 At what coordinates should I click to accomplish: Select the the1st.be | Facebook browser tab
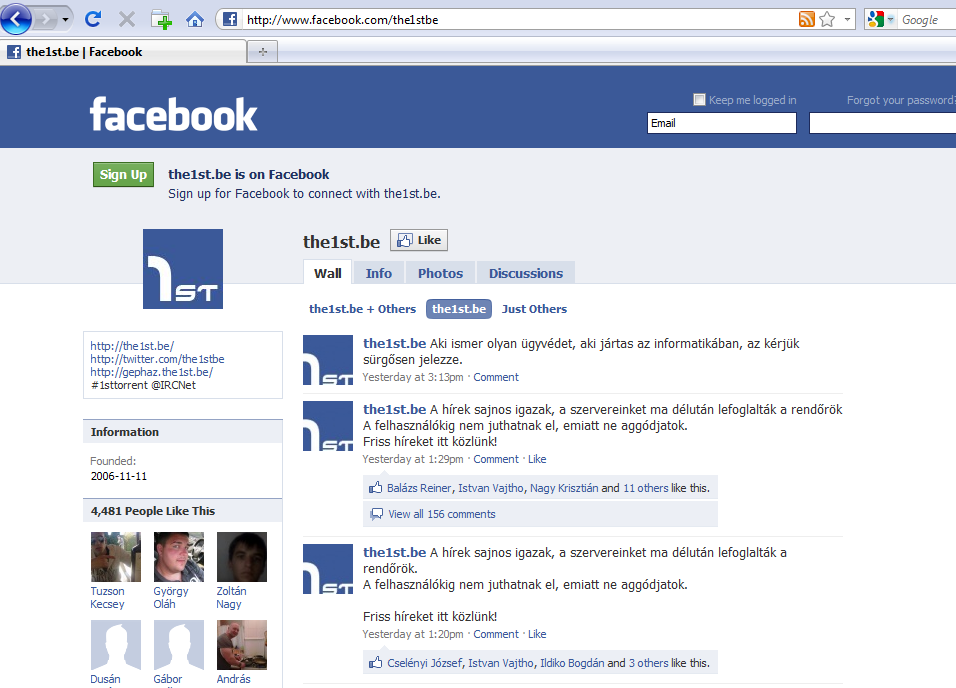(123, 52)
